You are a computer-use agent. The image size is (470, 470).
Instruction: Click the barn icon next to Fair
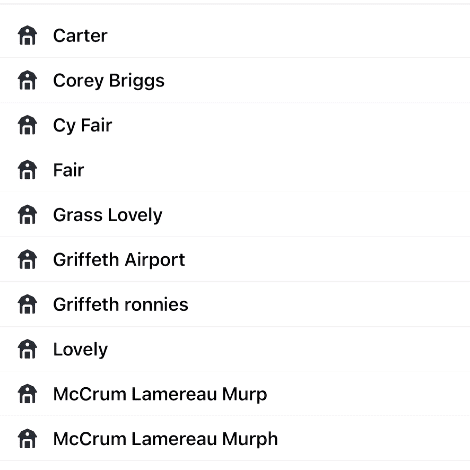point(27,170)
